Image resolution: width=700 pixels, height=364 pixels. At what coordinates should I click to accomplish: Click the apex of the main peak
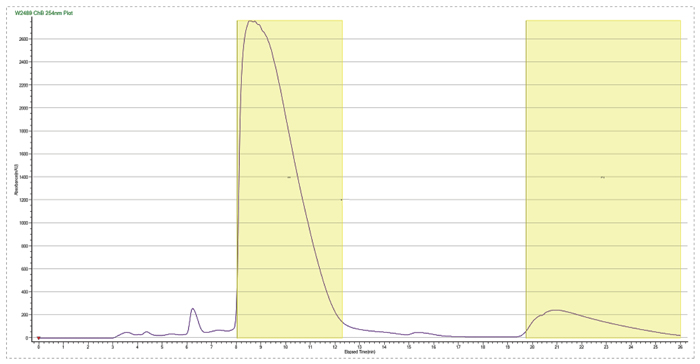pyautogui.click(x=250, y=21)
